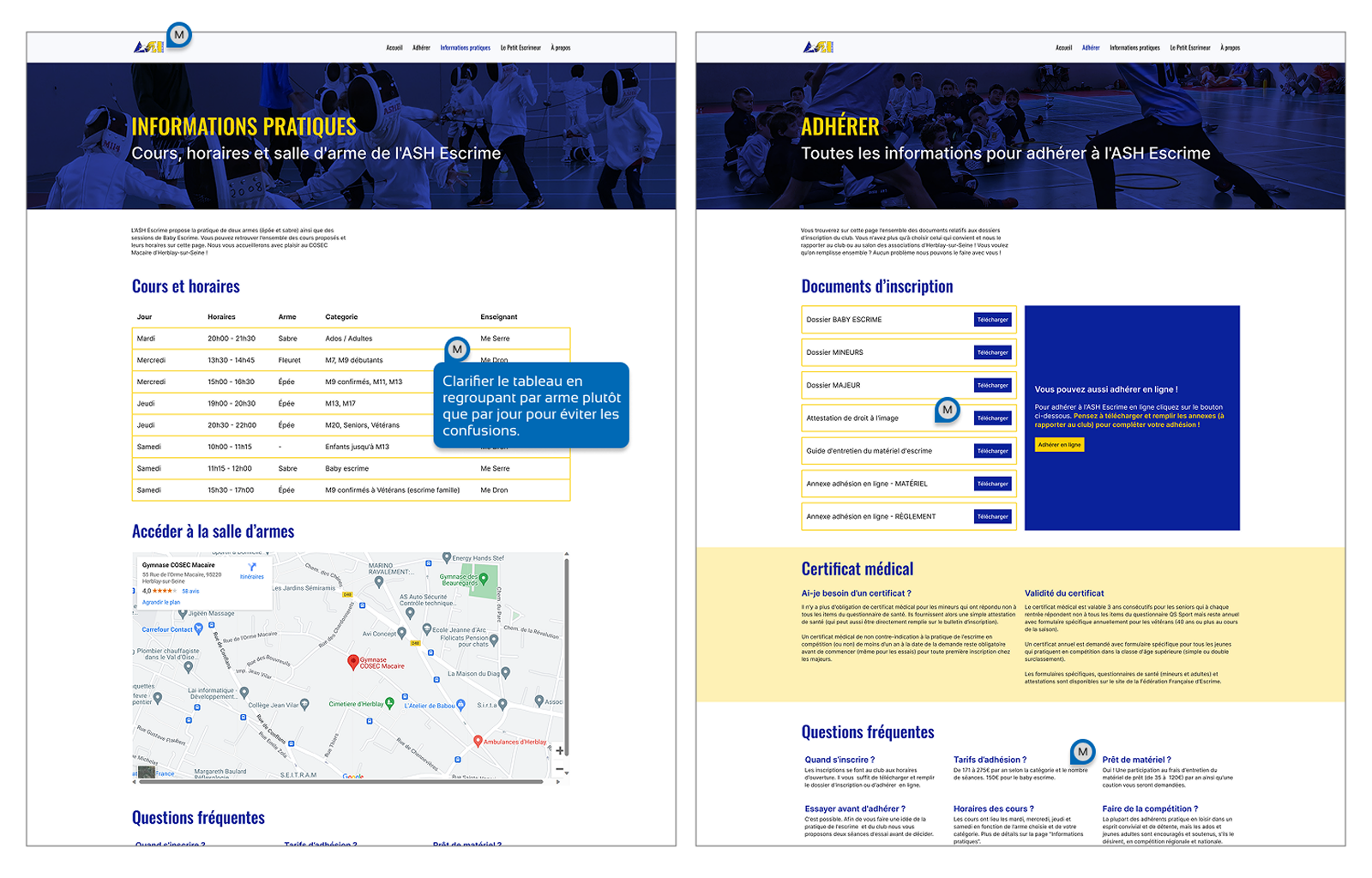Click the Samedi 15h30 - 17h00 Épée row
The height and width of the screenshot is (878, 1372).
click(351, 490)
